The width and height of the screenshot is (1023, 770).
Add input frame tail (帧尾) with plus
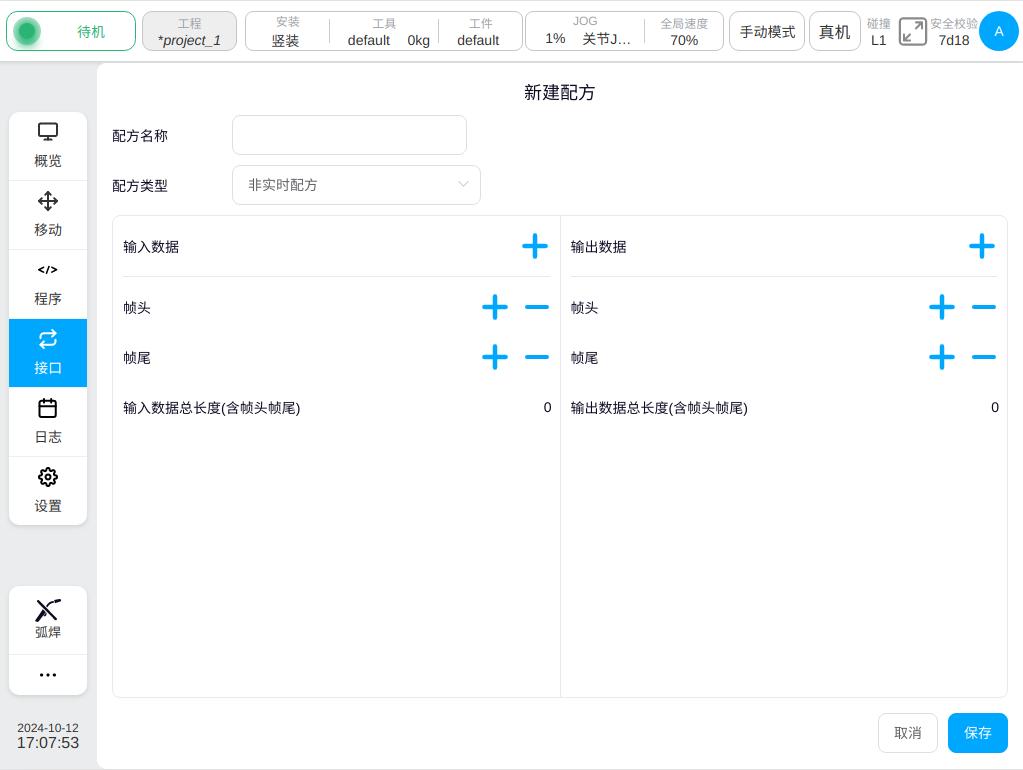point(494,357)
